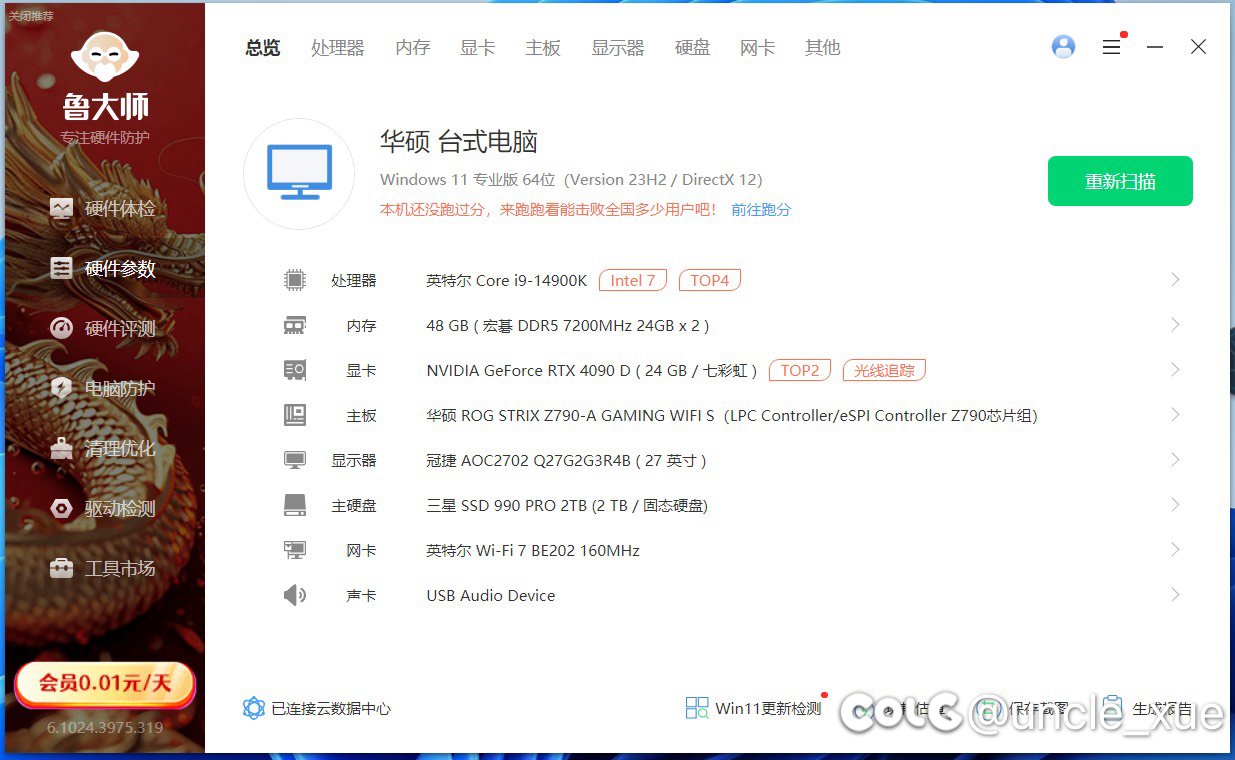
Task: Click the 主板 motherboard row icon
Action: click(294, 415)
